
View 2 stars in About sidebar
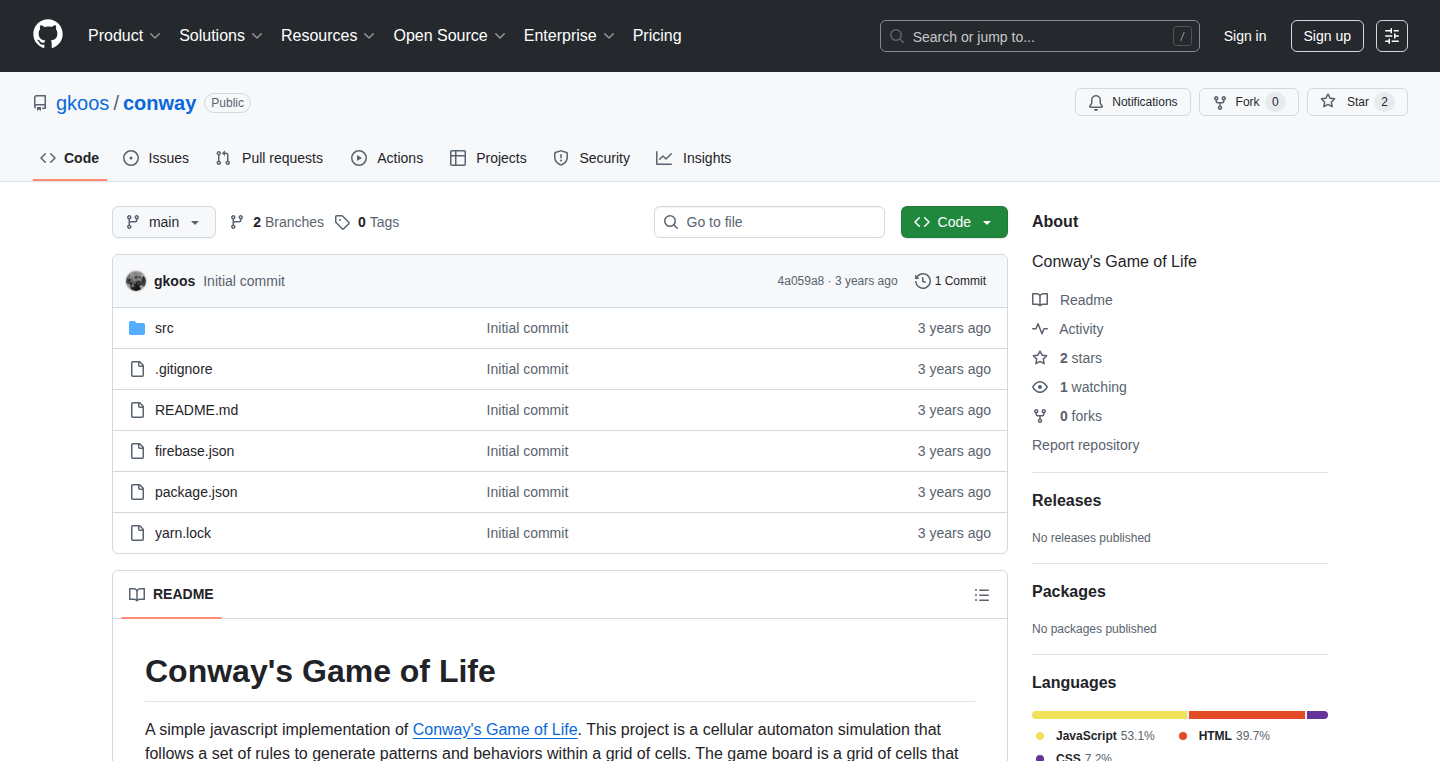coord(1067,358)
